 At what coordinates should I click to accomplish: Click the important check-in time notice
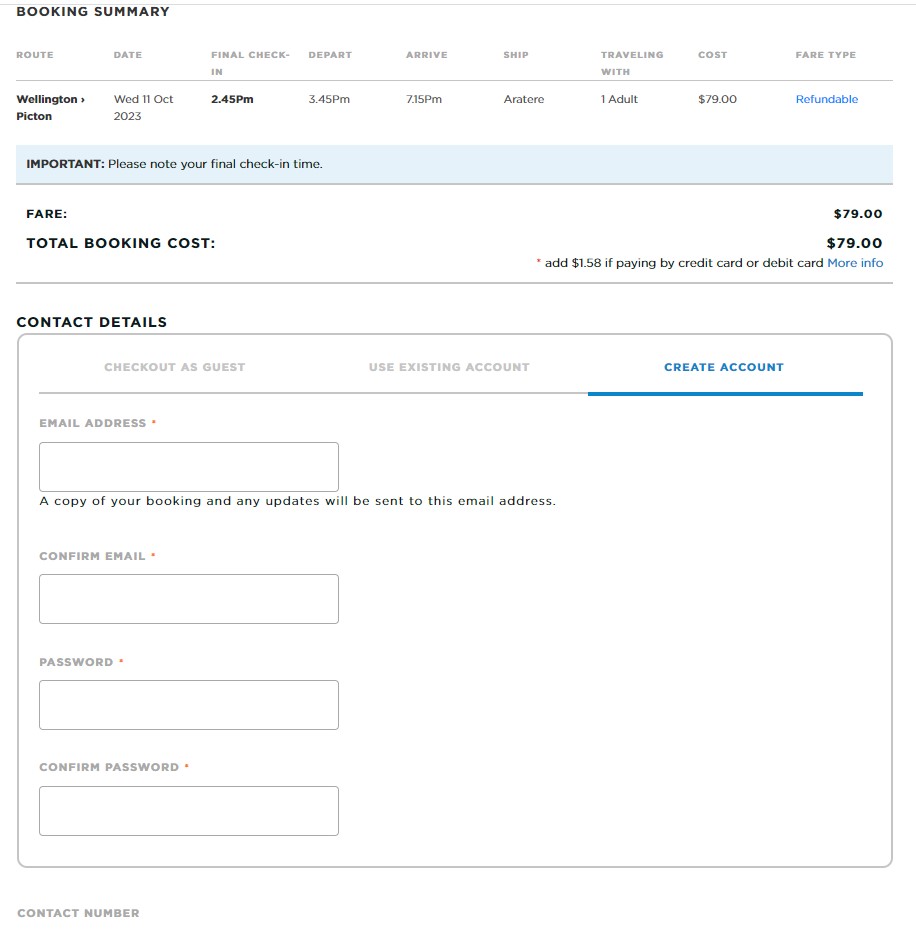(454, 164)
